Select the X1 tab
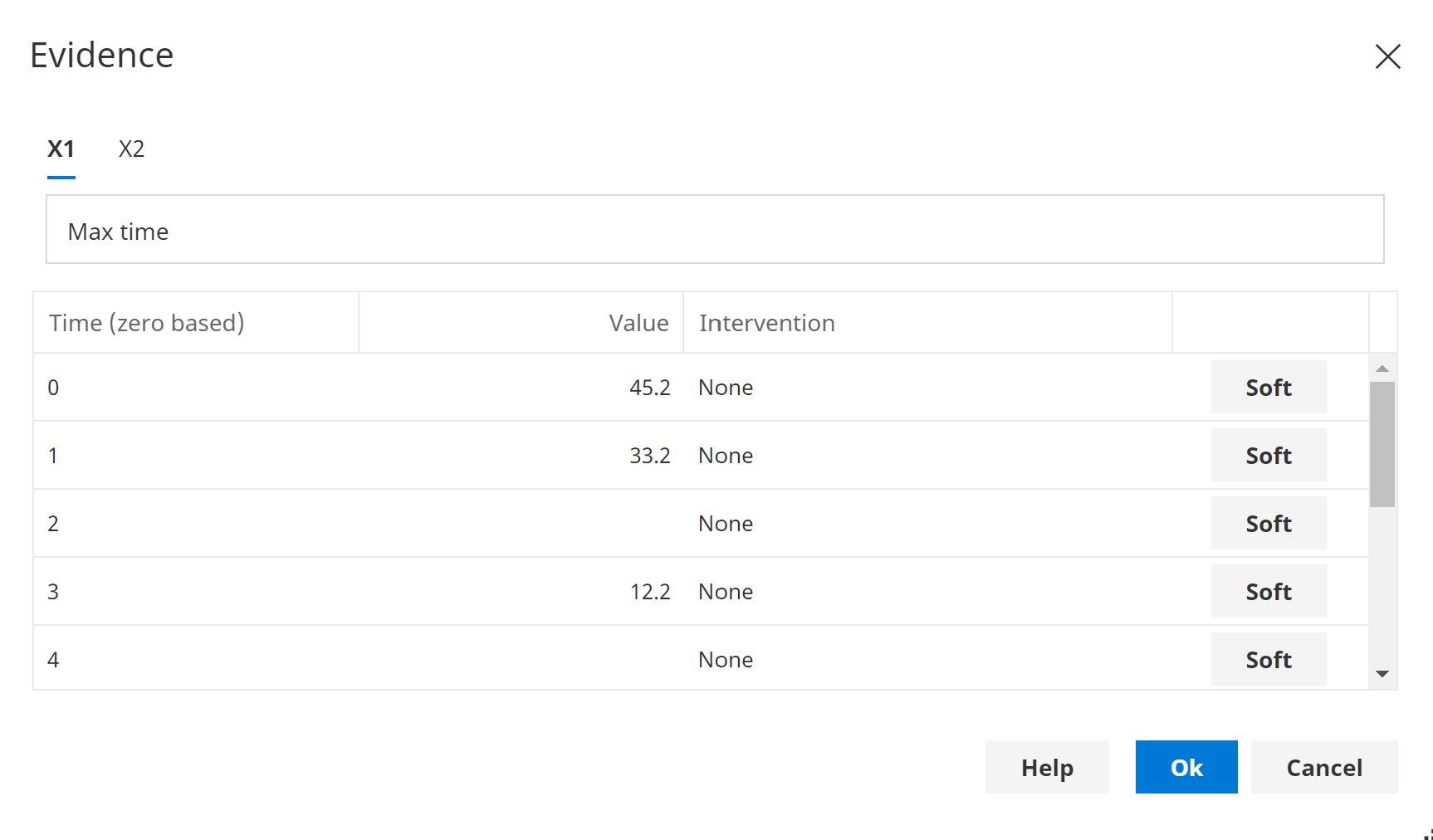1433x840 pixels. click(61, 149)
